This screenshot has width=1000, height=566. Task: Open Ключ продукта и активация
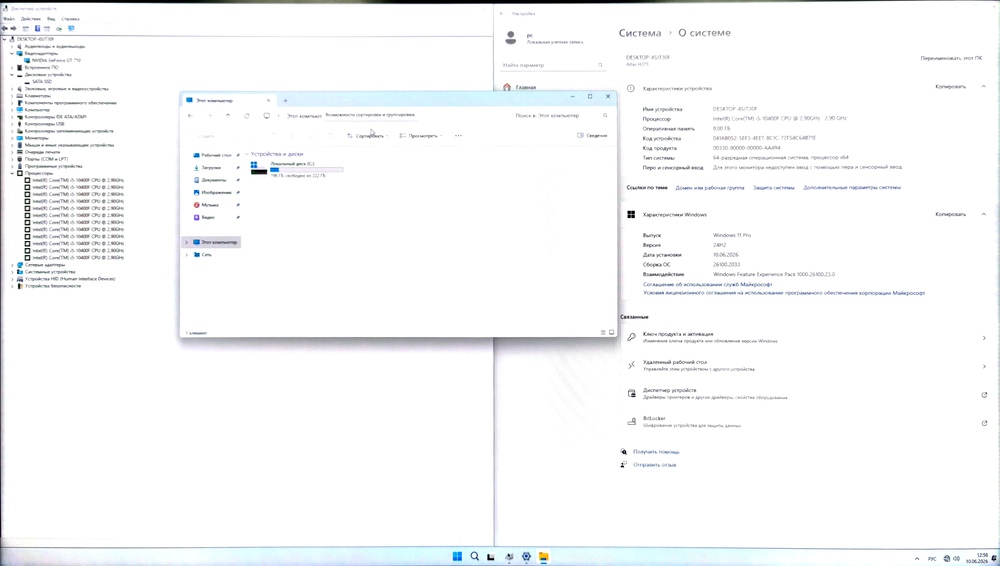[809, 338]
